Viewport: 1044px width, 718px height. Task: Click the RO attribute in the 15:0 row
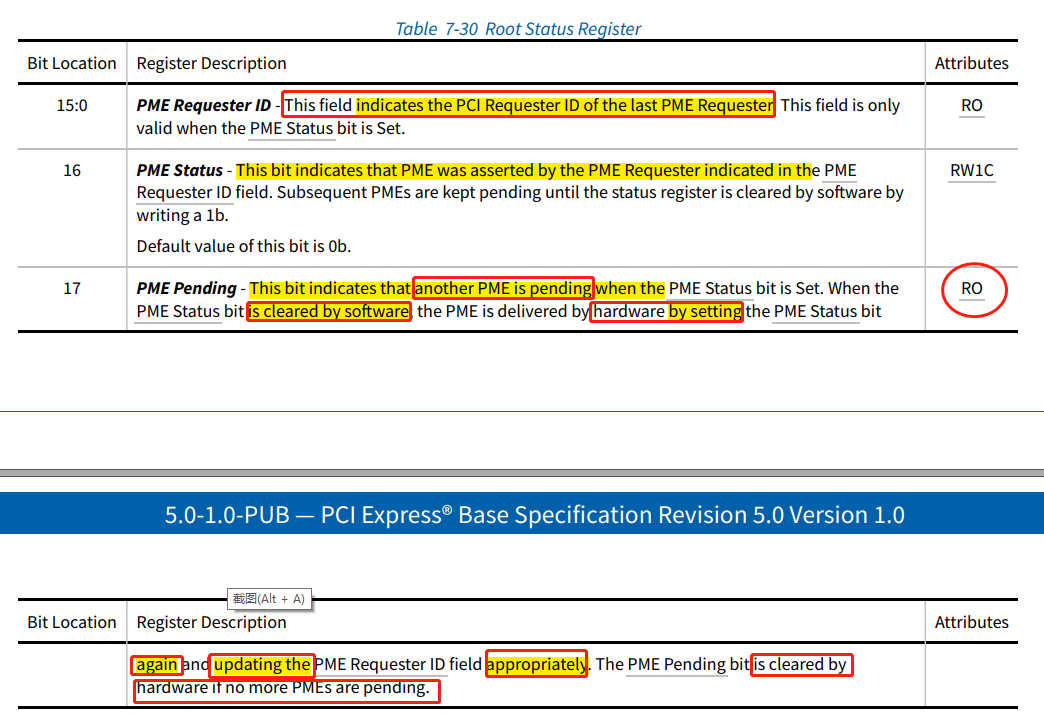[971, 105]
